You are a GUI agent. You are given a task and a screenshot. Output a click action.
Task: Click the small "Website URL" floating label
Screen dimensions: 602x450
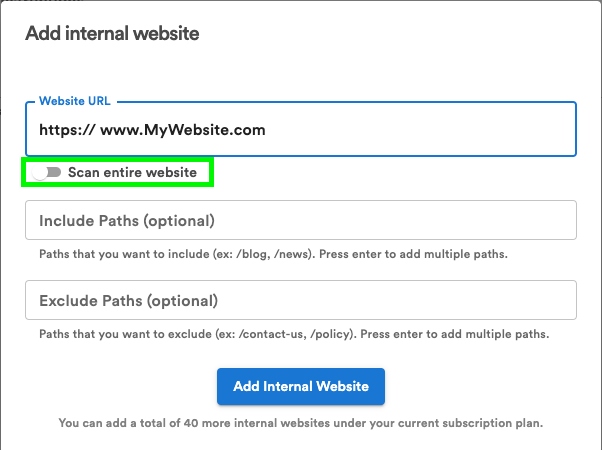tap(74, 102)
